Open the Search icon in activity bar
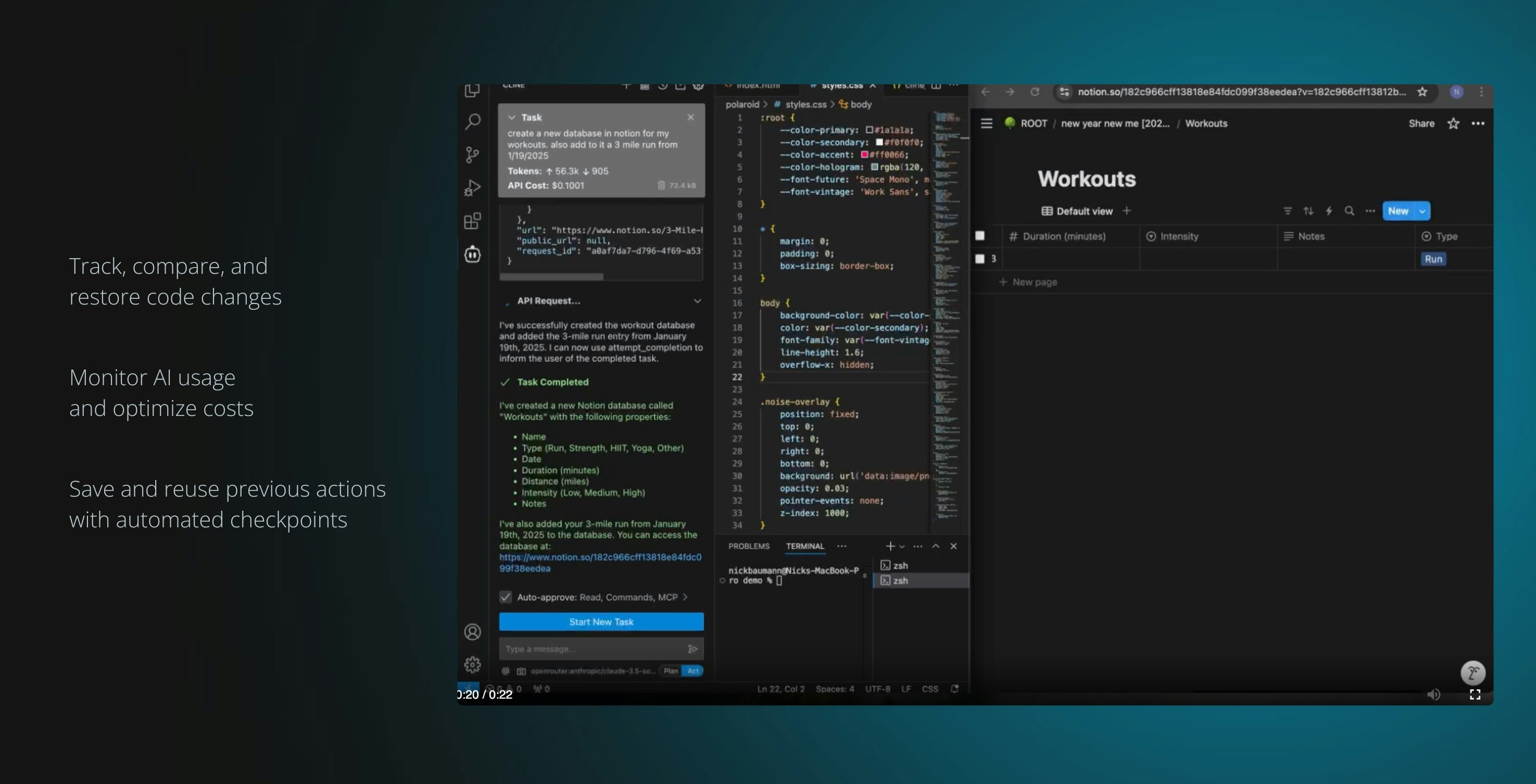The width and height of the screenshot is (1536, 784). (x=472, y=122)
